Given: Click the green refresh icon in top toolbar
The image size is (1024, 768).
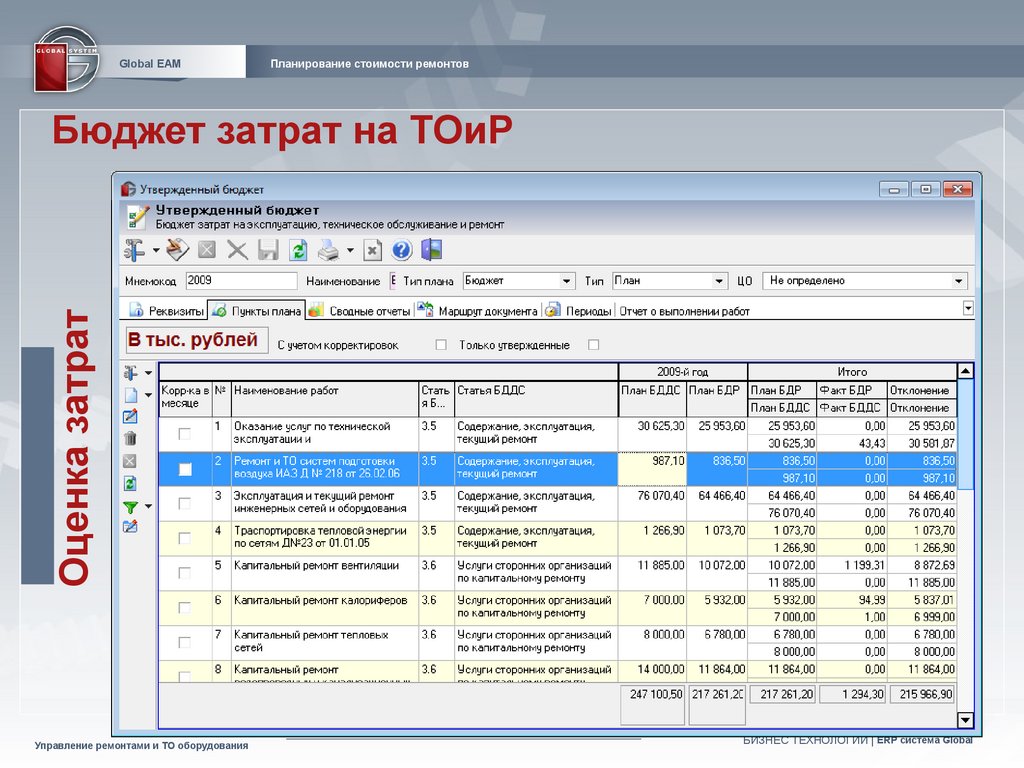Looking at the screenshot, I should coord(298,250).
